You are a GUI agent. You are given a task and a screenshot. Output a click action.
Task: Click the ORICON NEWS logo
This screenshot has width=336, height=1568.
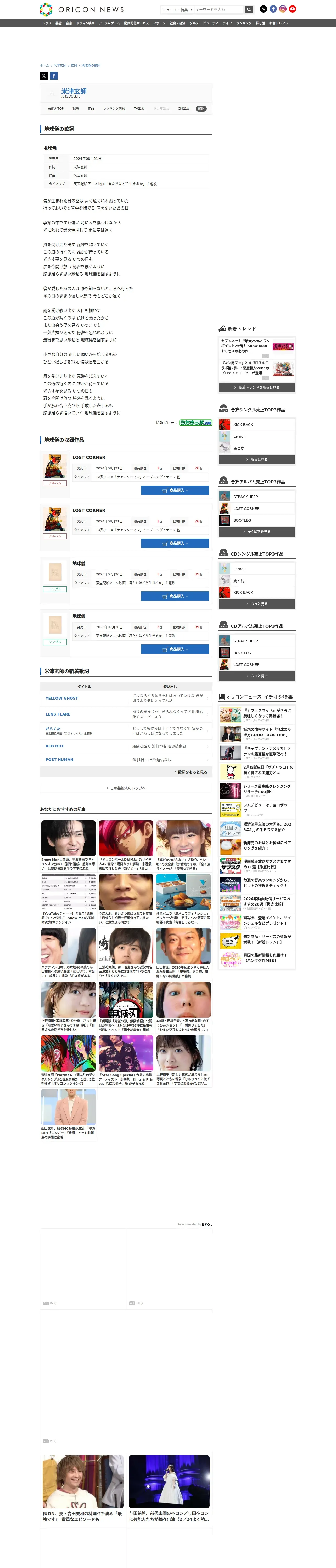pos(82,9)
